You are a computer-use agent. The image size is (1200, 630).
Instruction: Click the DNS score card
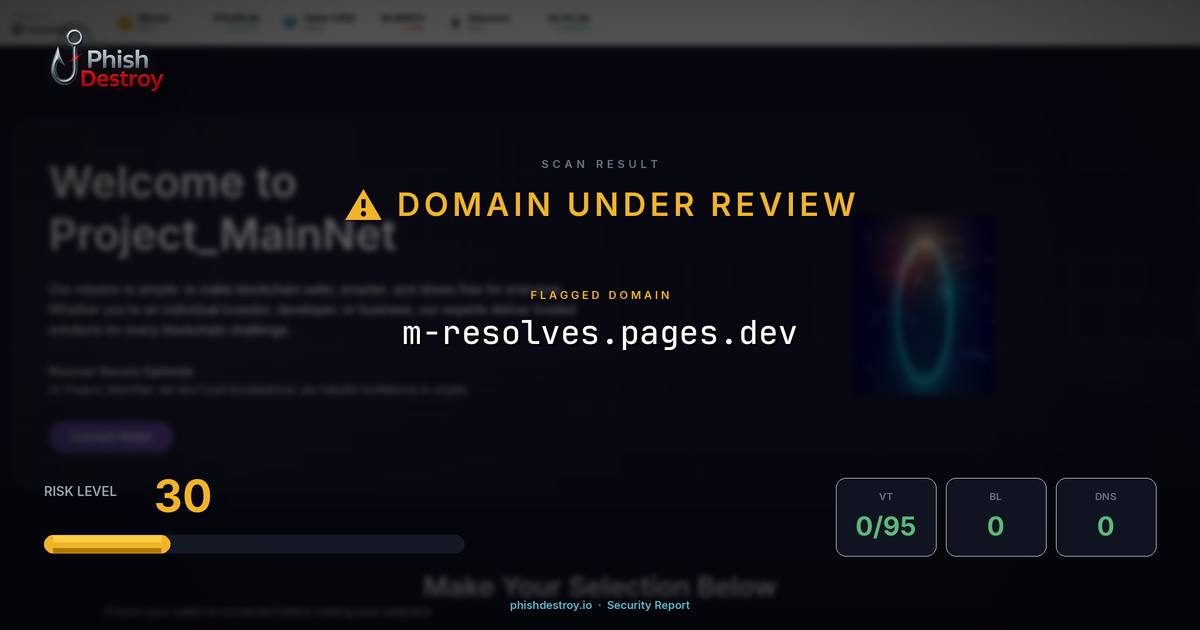click(x=1106, y=516)
